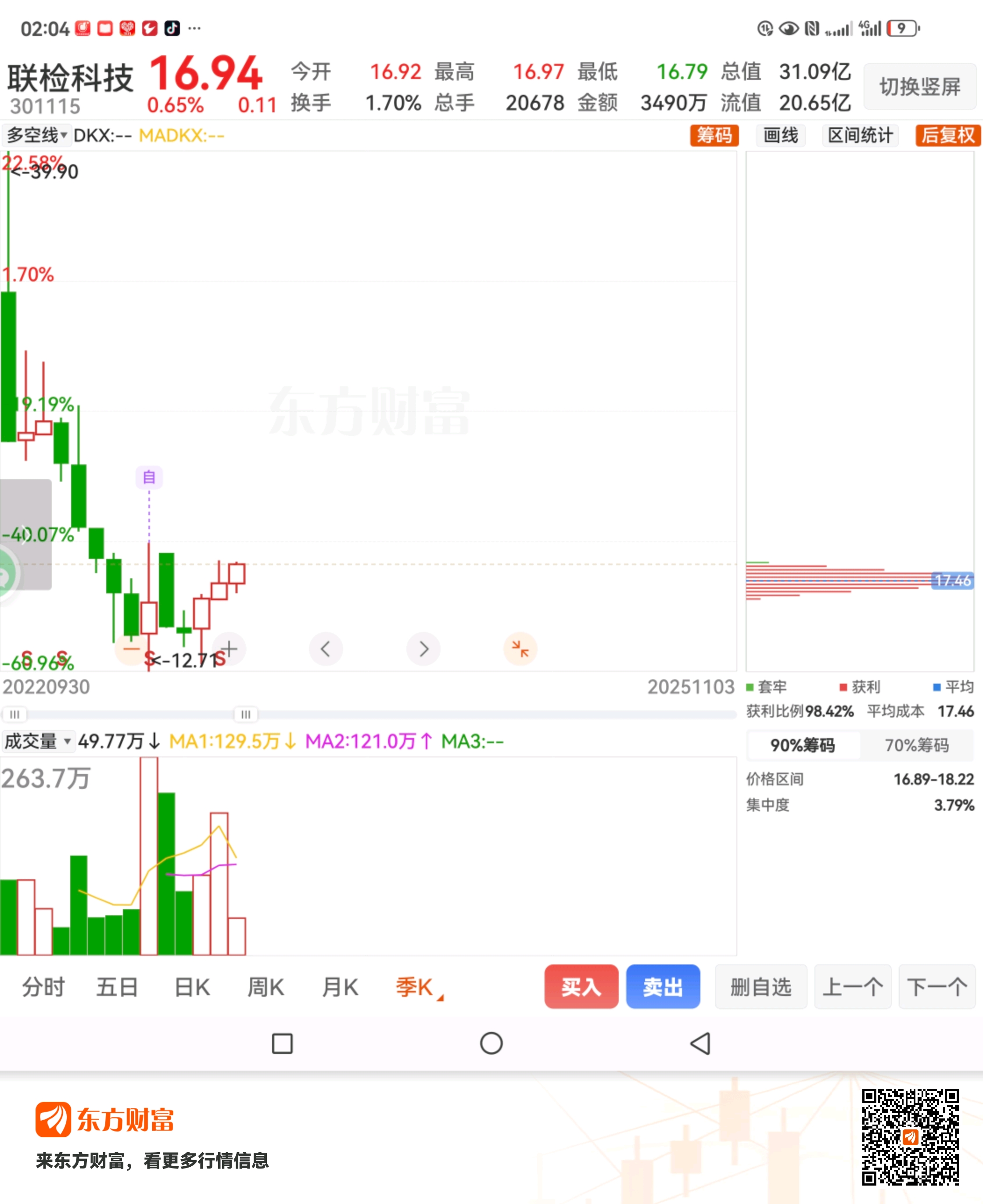Tap the 东方财富 QR code
This screenshot has width=983, height=1204.
pyautogui.click(x=910, y=1137)
